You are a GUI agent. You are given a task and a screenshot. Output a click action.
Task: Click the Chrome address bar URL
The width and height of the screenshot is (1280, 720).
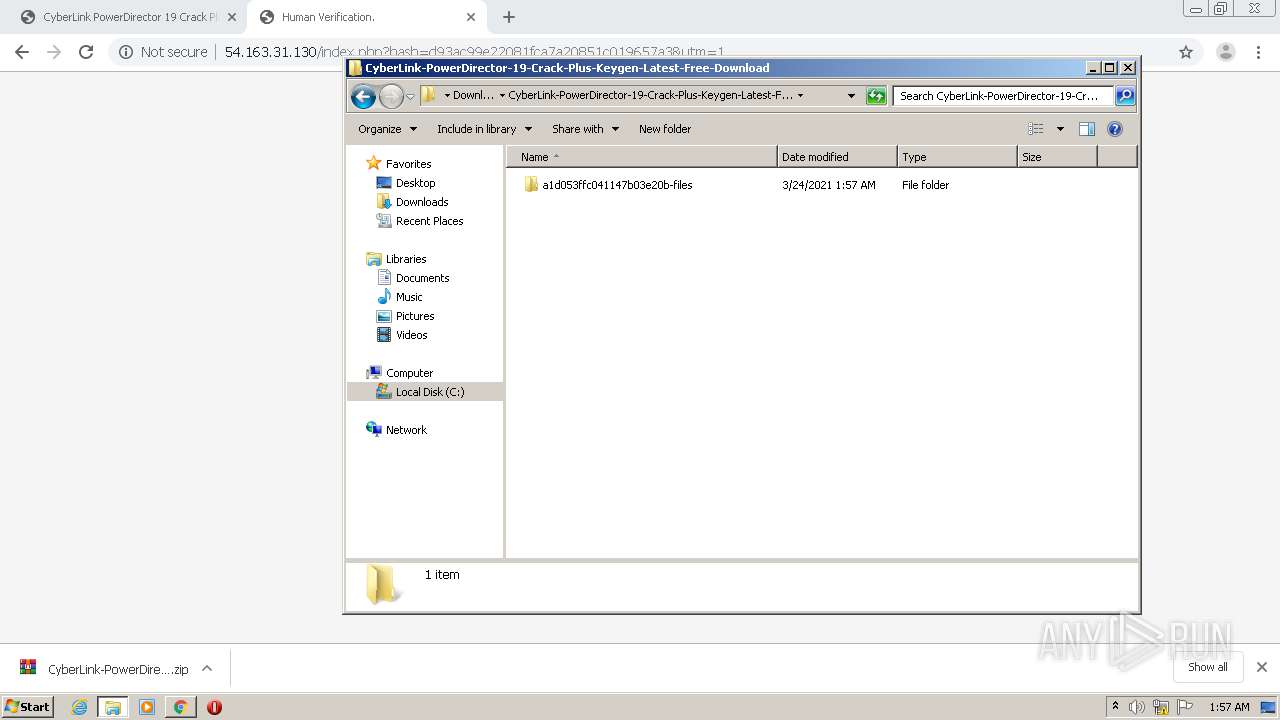(x=474, y=52)
